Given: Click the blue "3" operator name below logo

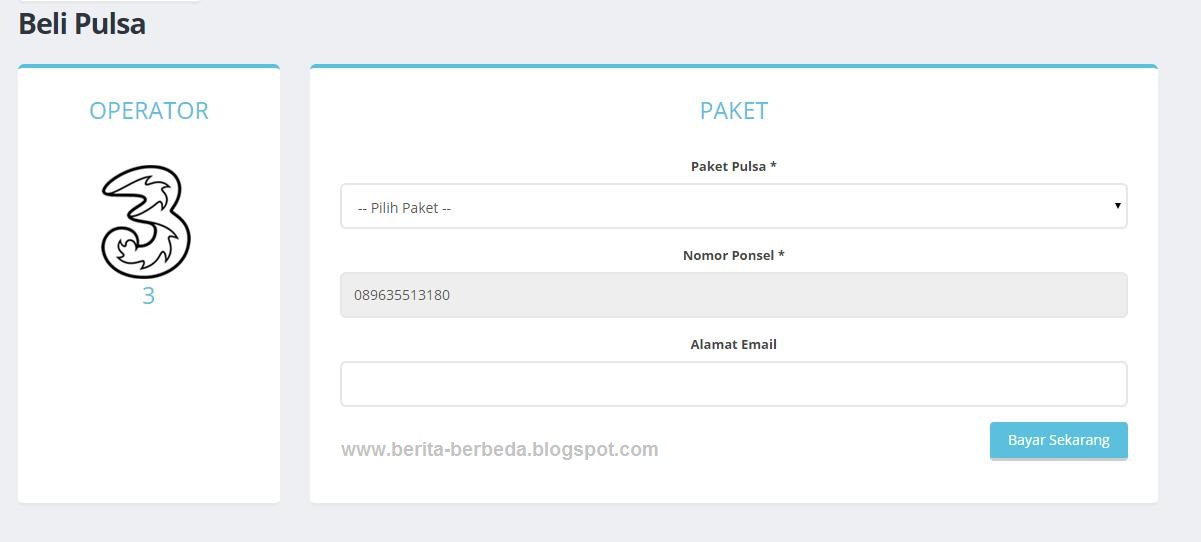Looking at the screenshot, I should (148, 296).
